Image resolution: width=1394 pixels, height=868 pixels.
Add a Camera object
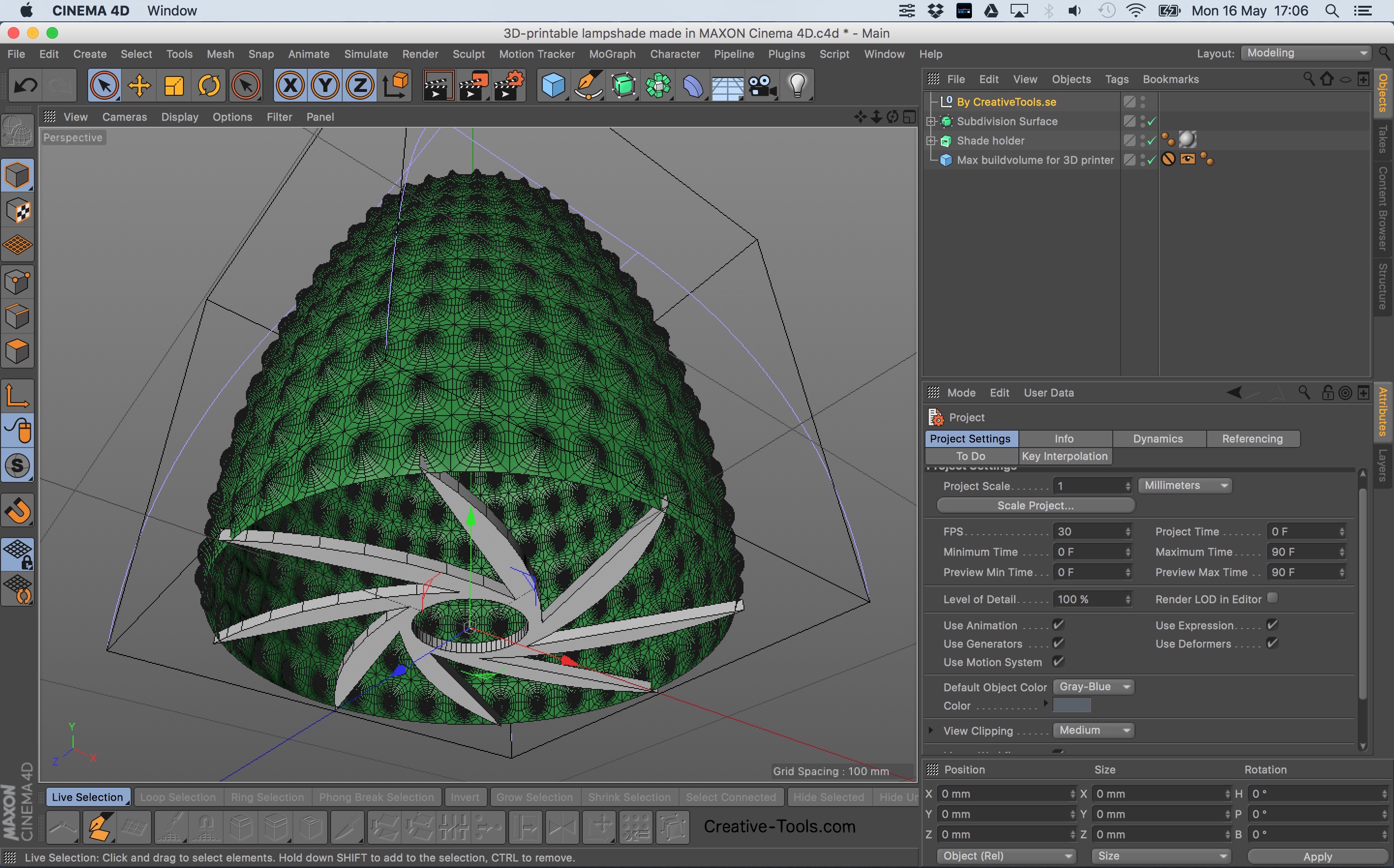pyautogui.click(x=762, y=86)
